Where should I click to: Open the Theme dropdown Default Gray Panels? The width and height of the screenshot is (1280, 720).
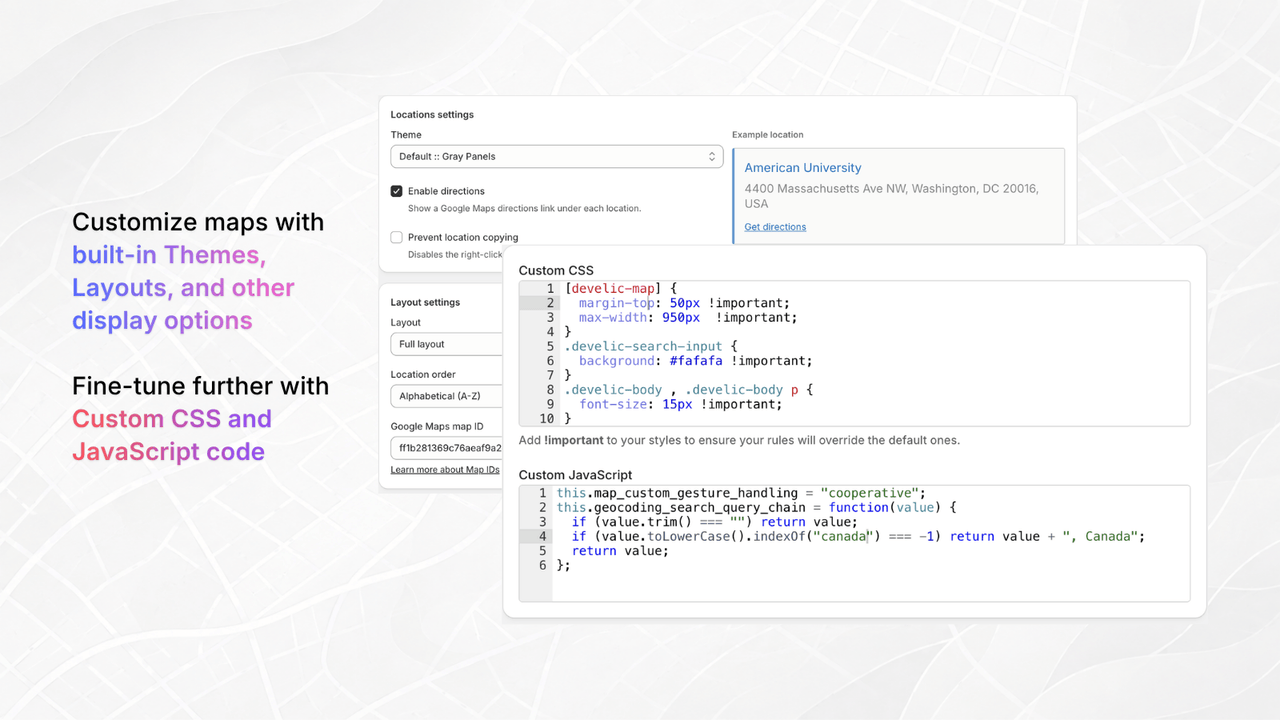(556, 156)
